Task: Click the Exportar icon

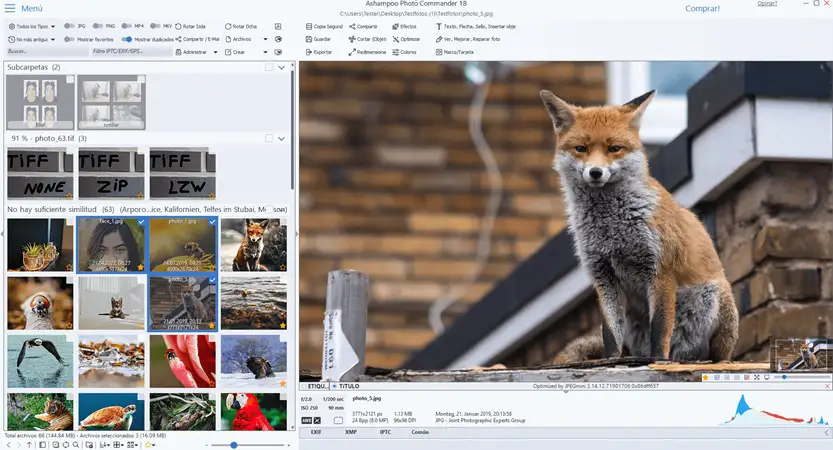Action: coord(309,52)
